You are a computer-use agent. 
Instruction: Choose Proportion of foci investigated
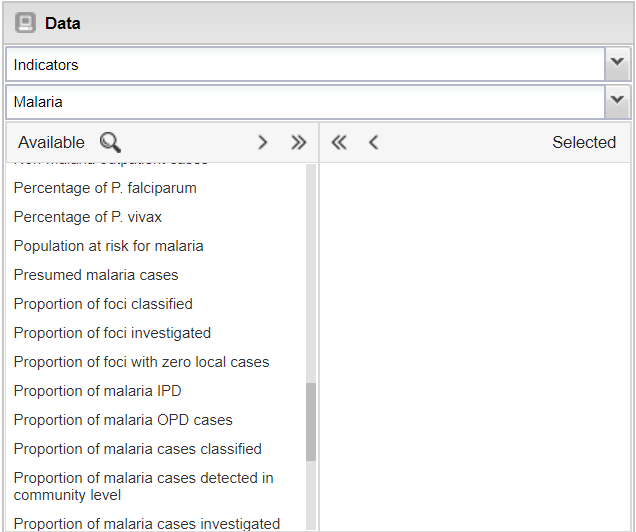click(x=112, y=333)
